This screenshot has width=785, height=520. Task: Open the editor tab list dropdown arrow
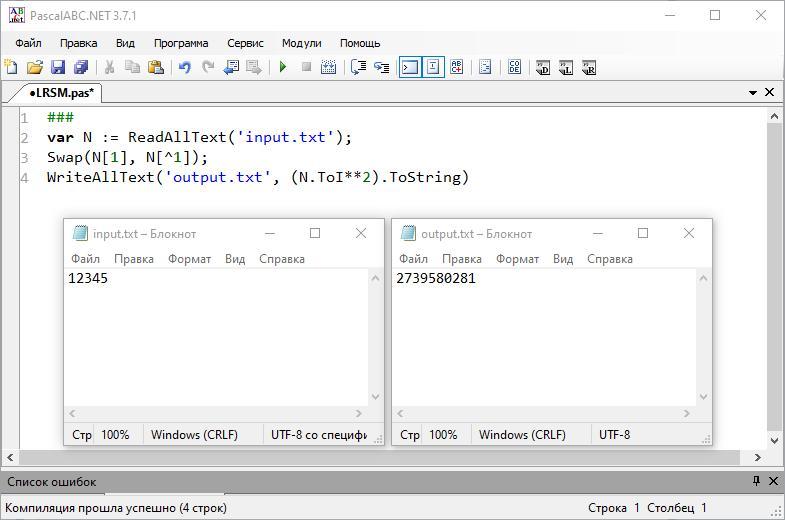(x=753, y=93)
